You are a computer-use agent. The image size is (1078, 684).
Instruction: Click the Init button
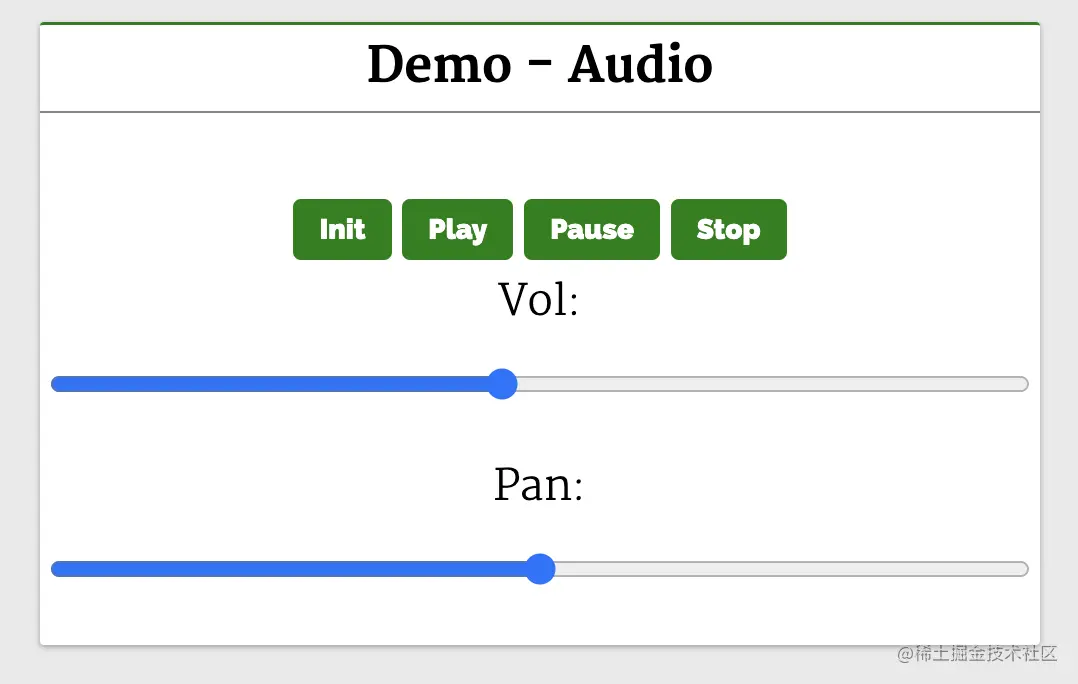tap(342, 230)
